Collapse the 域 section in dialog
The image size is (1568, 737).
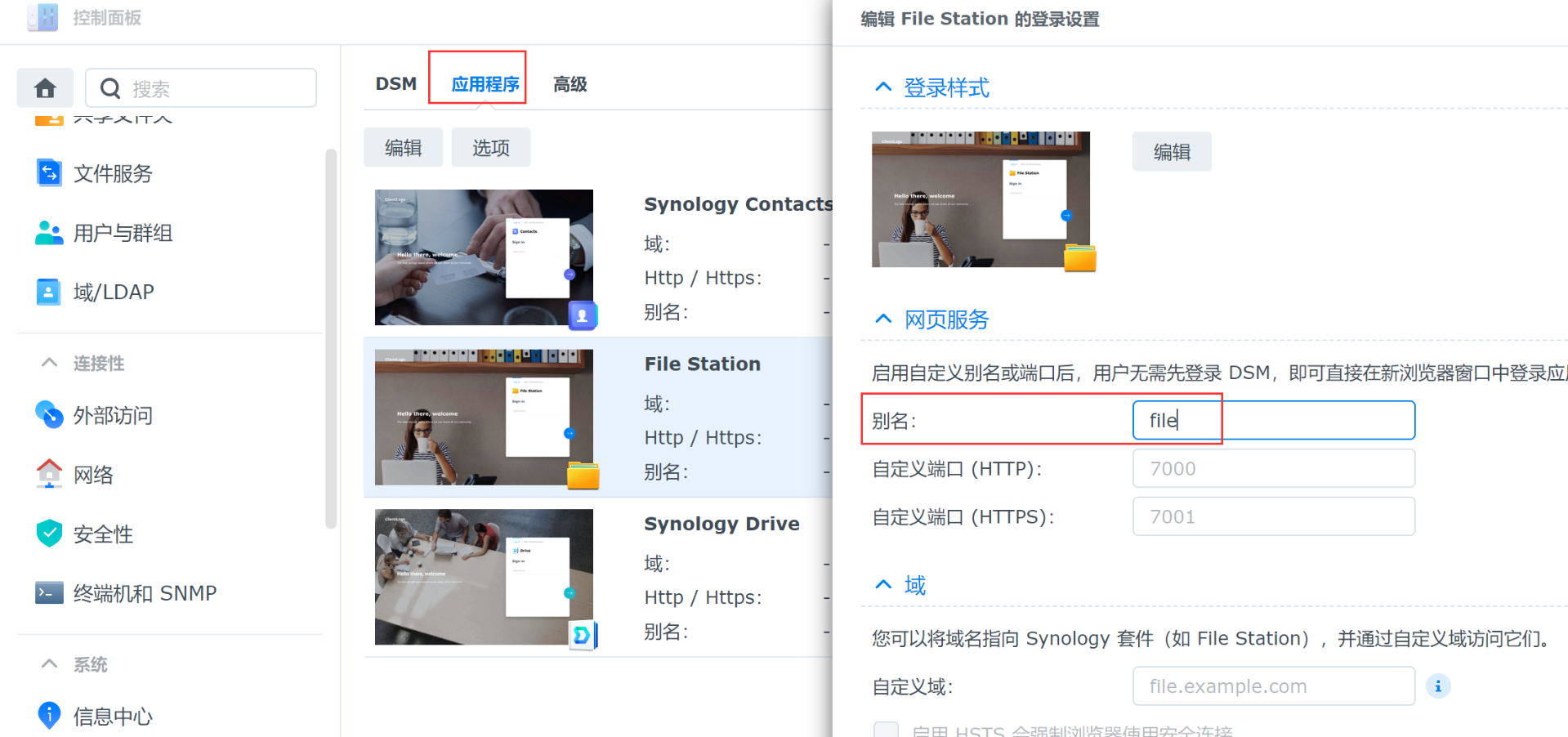pyautogui.click(x=883, y=584)
